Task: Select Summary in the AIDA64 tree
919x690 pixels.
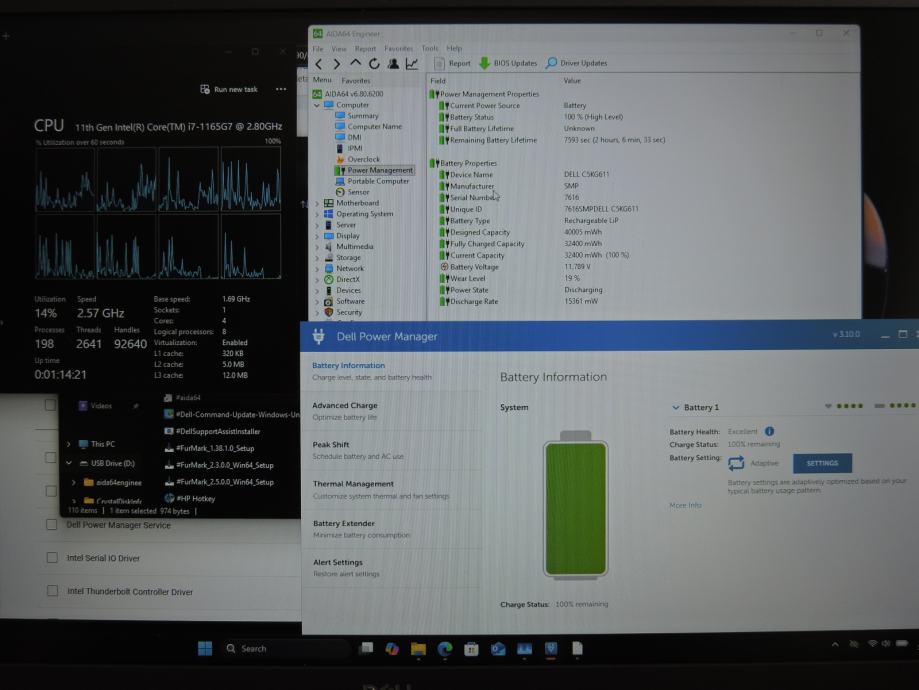Action: 356,115
